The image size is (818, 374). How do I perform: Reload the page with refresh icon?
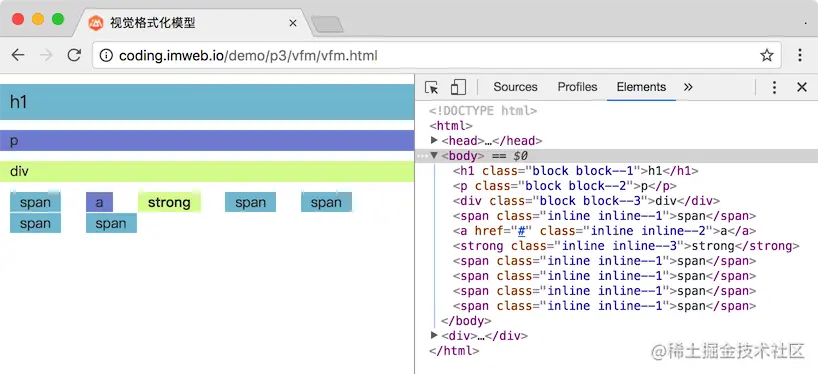(x=75, y=55)
